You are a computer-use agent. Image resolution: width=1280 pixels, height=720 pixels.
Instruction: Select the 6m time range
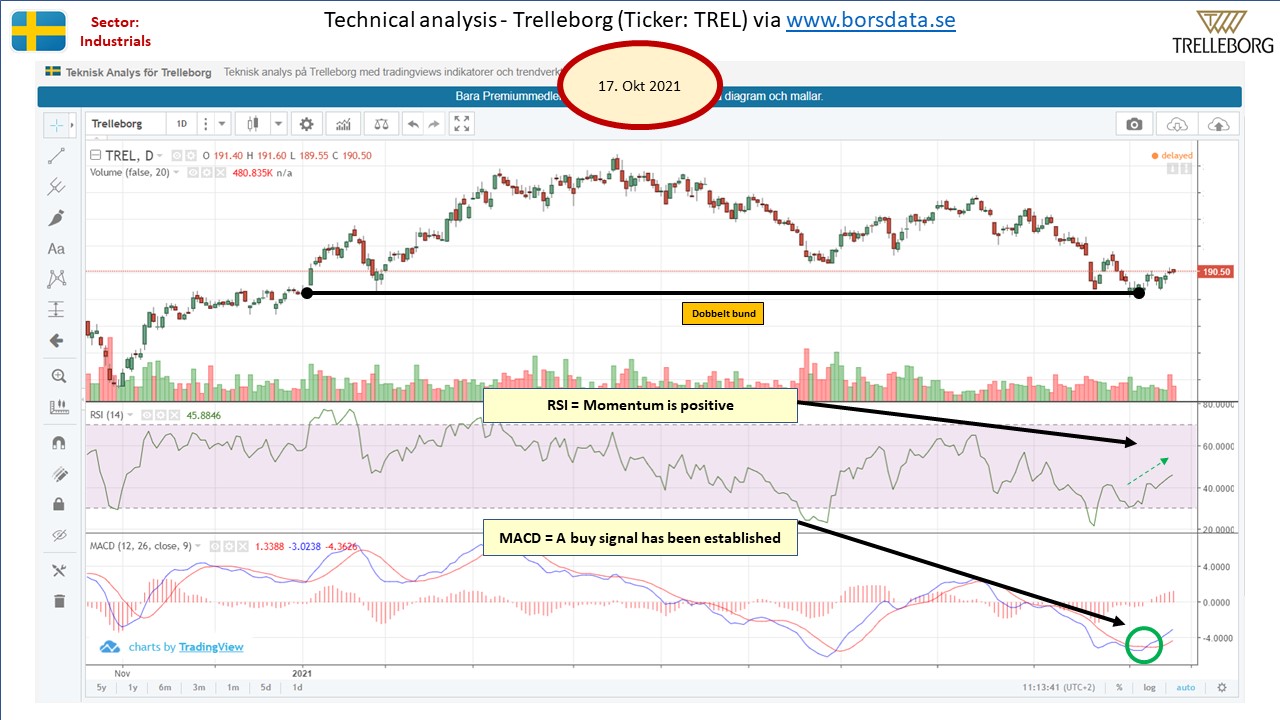(x=167, y=688)
